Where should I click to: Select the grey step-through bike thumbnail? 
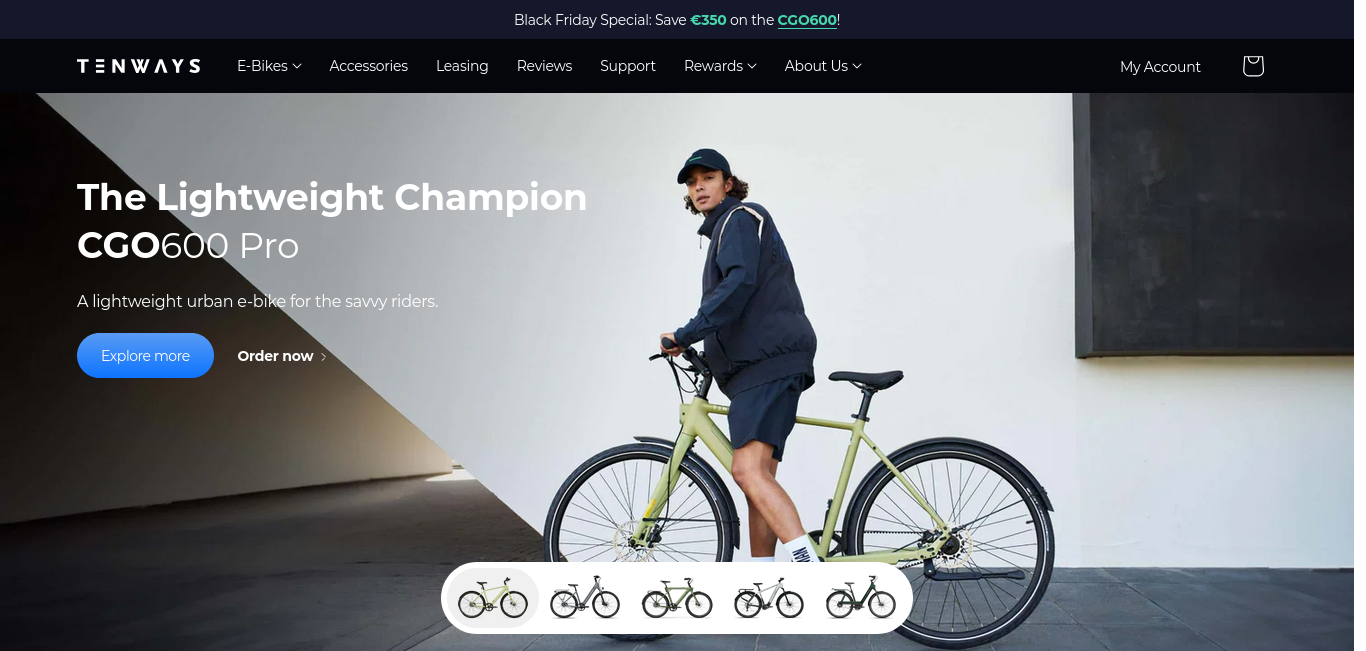(x=585, y=598)
